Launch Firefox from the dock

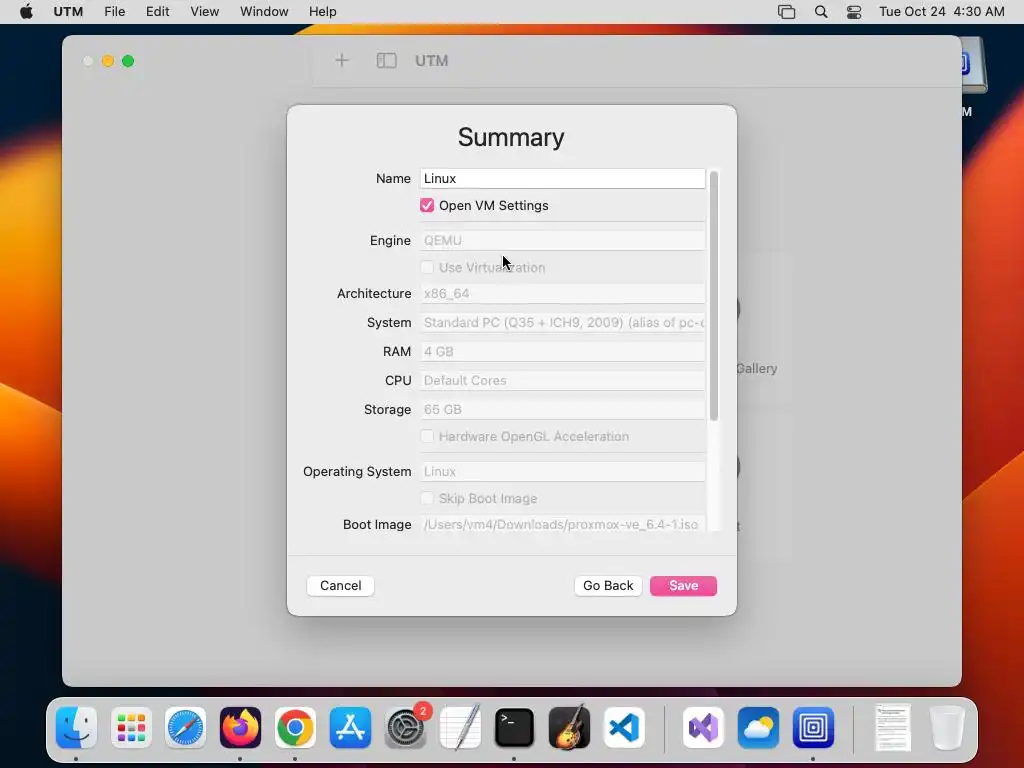240,728
